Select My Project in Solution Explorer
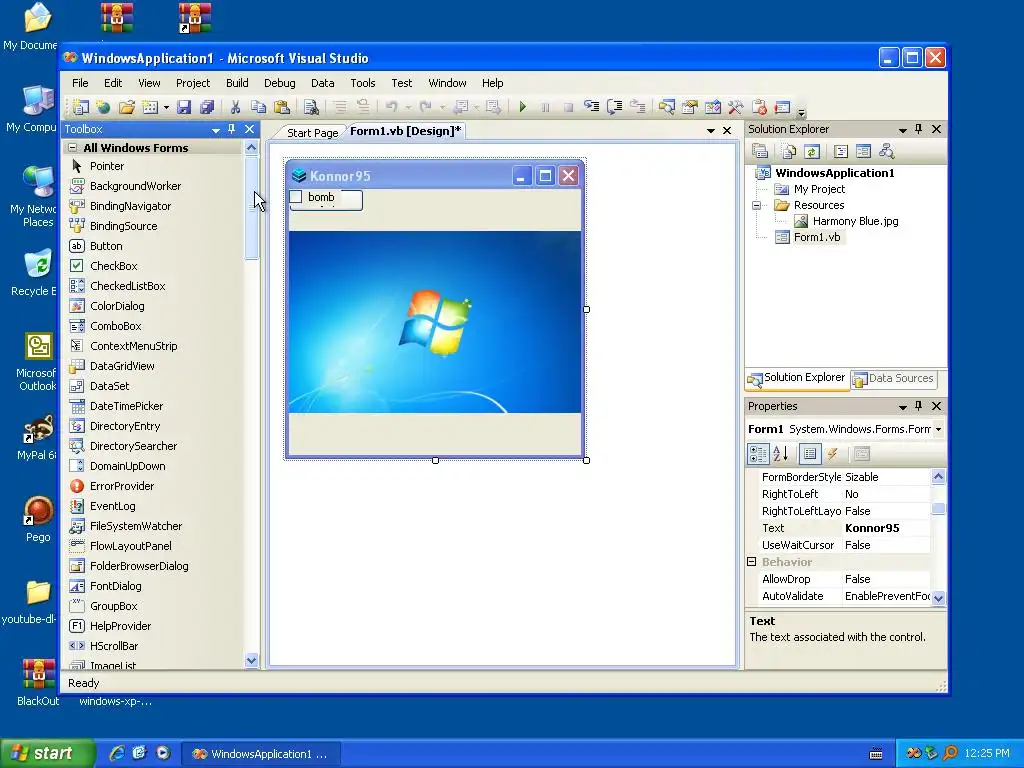 pyautogui.click(x=819, y=189)
